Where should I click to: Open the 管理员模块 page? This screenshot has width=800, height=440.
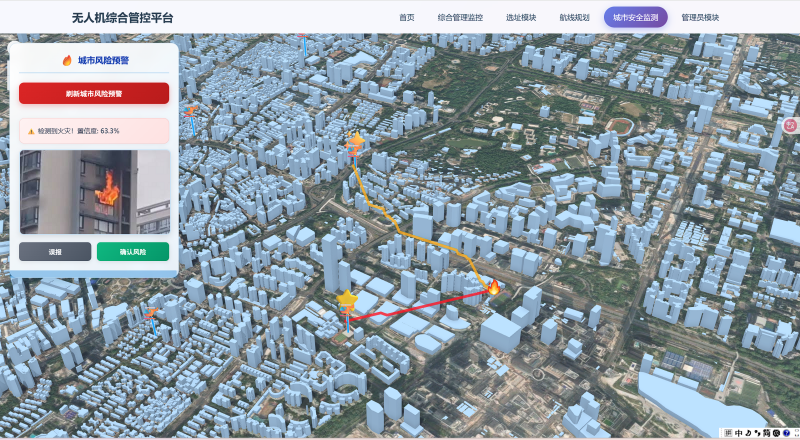[700, 17]
